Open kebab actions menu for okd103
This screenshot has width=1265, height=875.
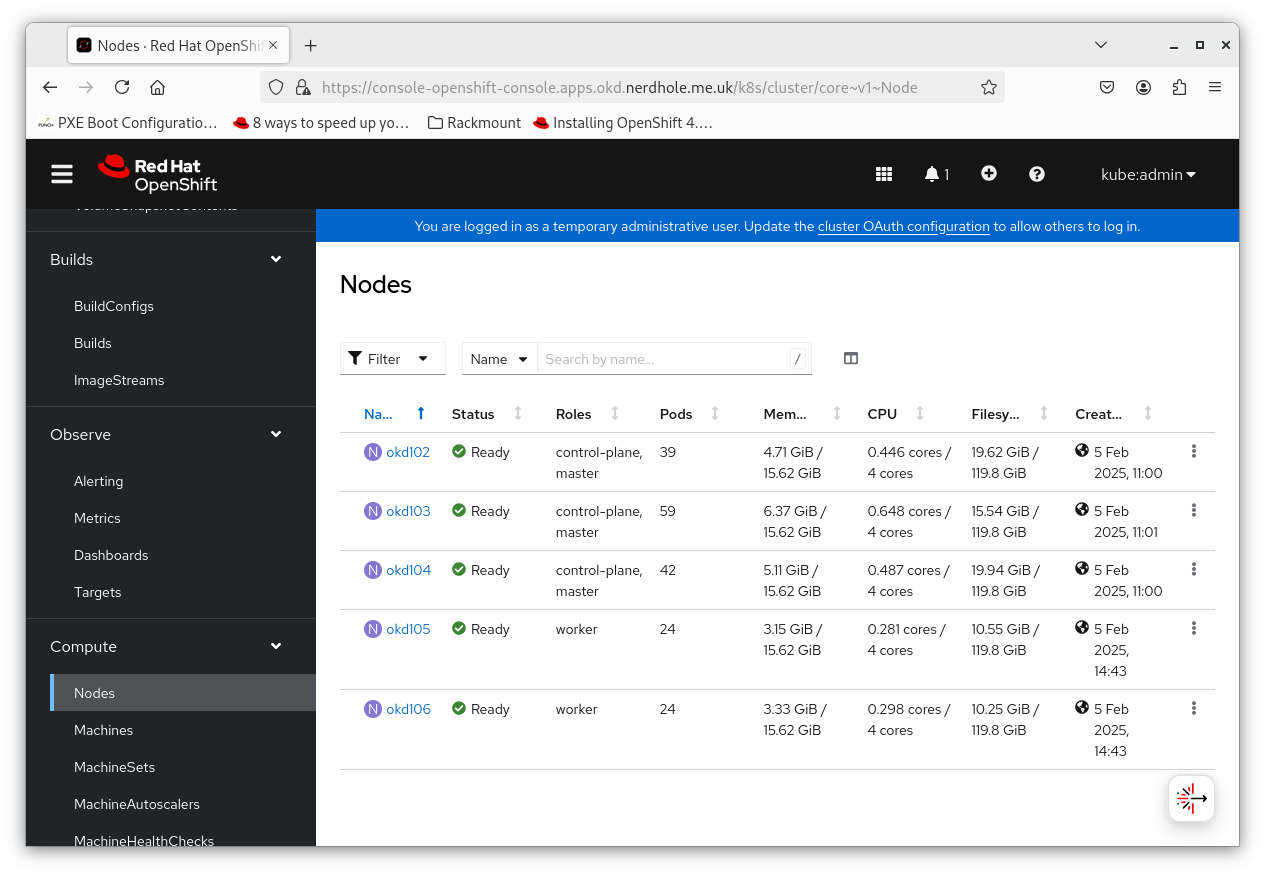click(x=1194, y=510)
